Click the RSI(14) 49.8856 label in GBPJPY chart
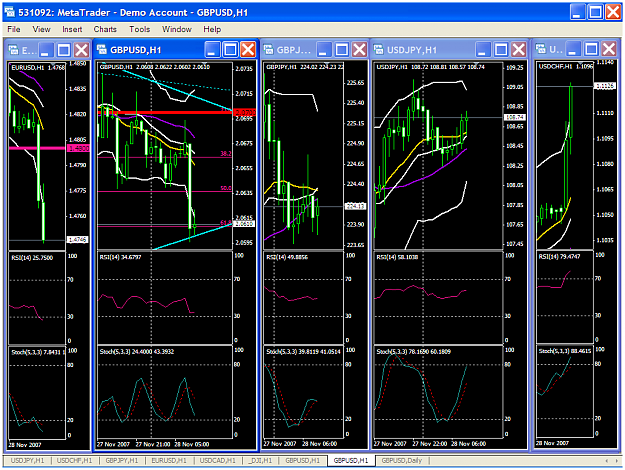The width and height of the screenshot is (625, 470). (x=287, y=257)
